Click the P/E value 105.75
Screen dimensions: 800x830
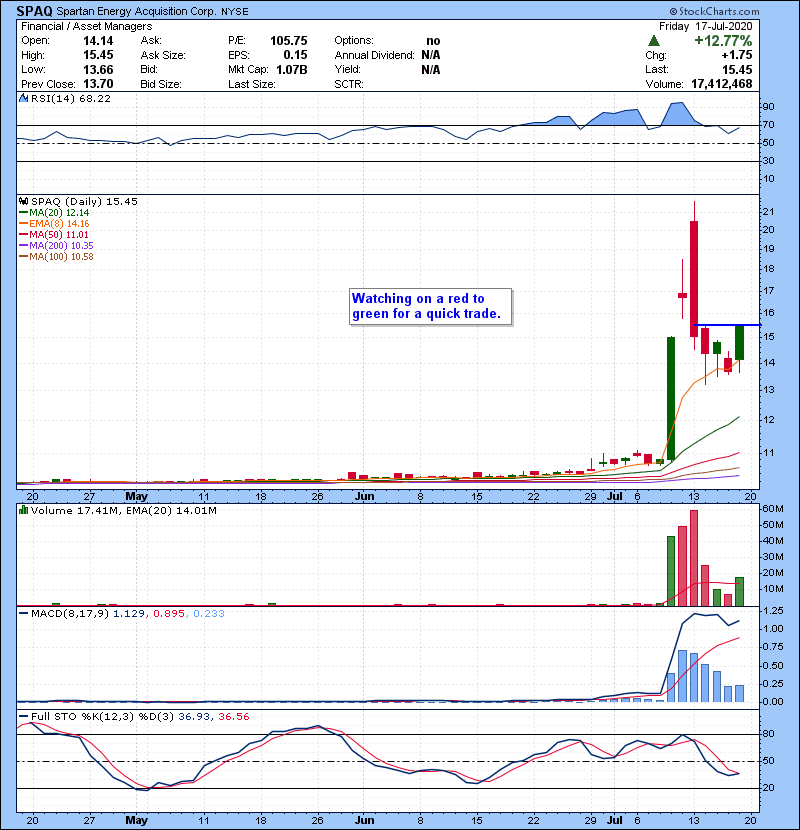coord(289,41)
